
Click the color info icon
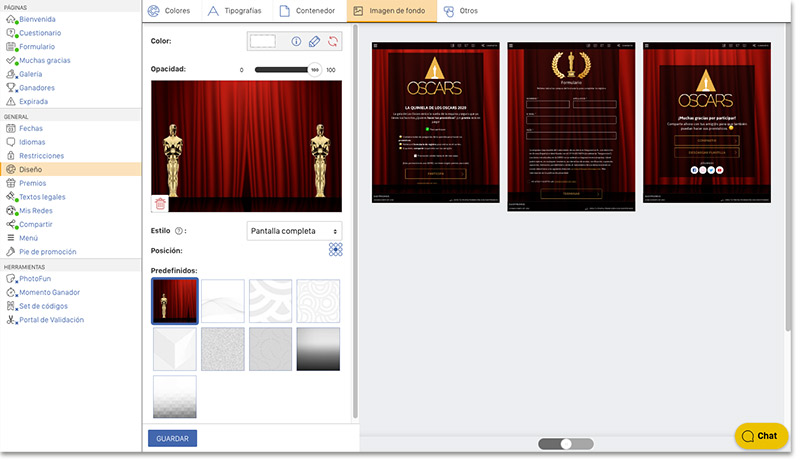point(296,42)
